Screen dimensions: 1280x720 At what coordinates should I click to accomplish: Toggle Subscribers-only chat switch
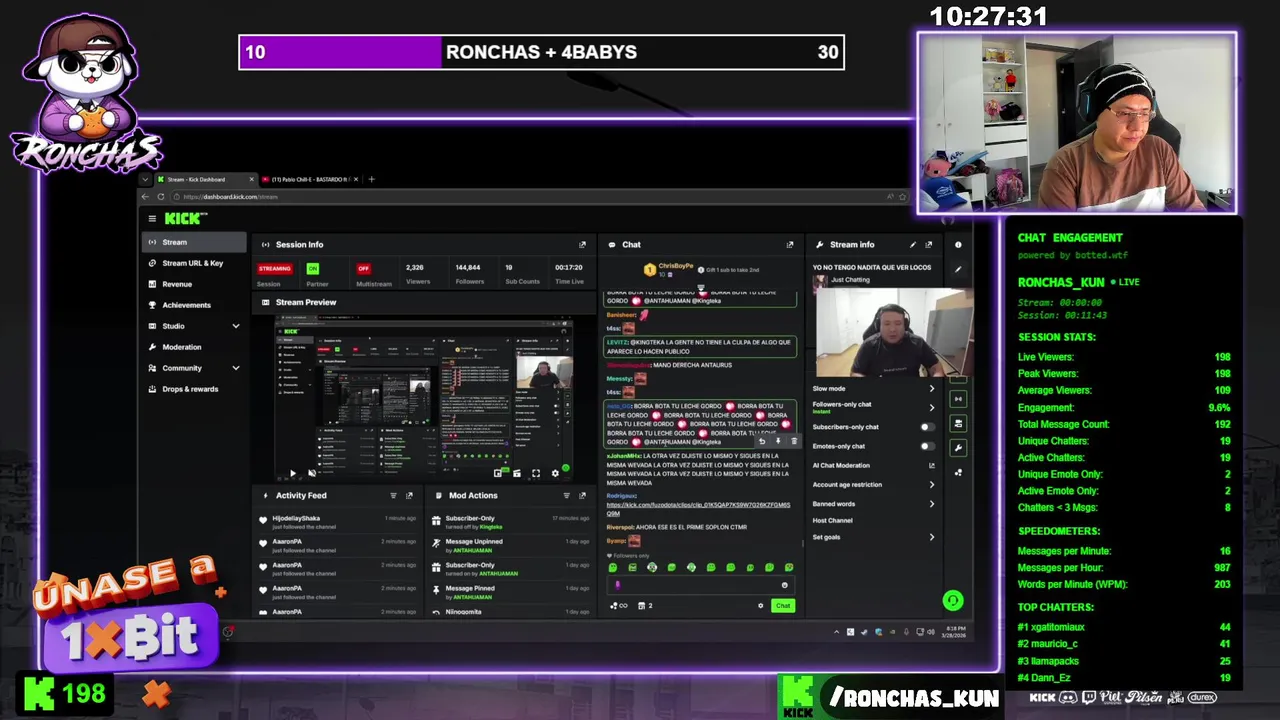point(927,427)
